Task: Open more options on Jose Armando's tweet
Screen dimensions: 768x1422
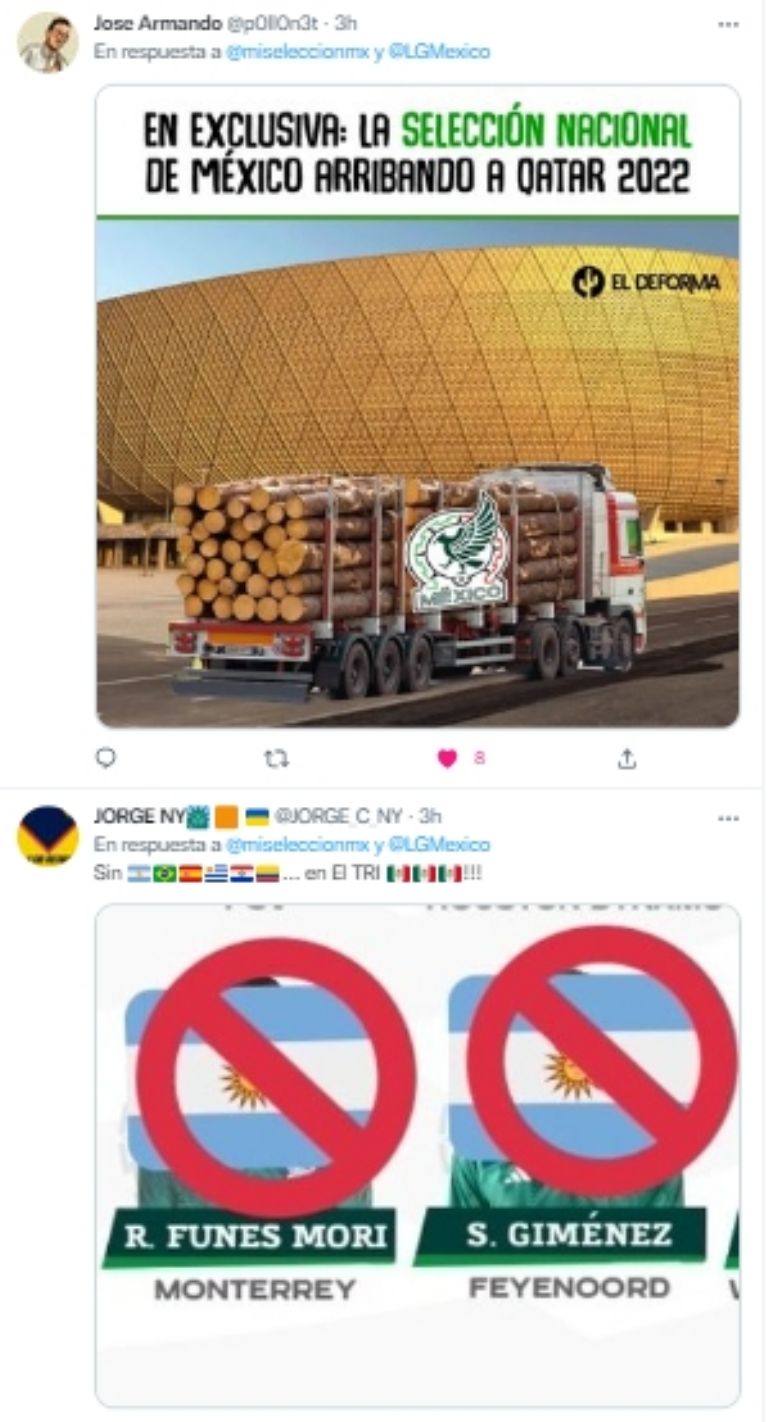Action: 728,23
